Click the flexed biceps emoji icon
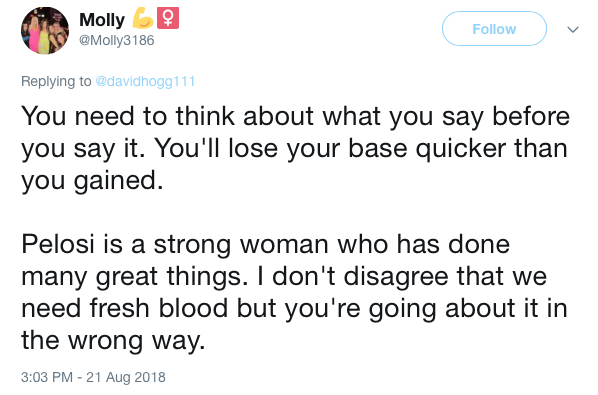The image size is (598, 395). (x=143, y=19)
